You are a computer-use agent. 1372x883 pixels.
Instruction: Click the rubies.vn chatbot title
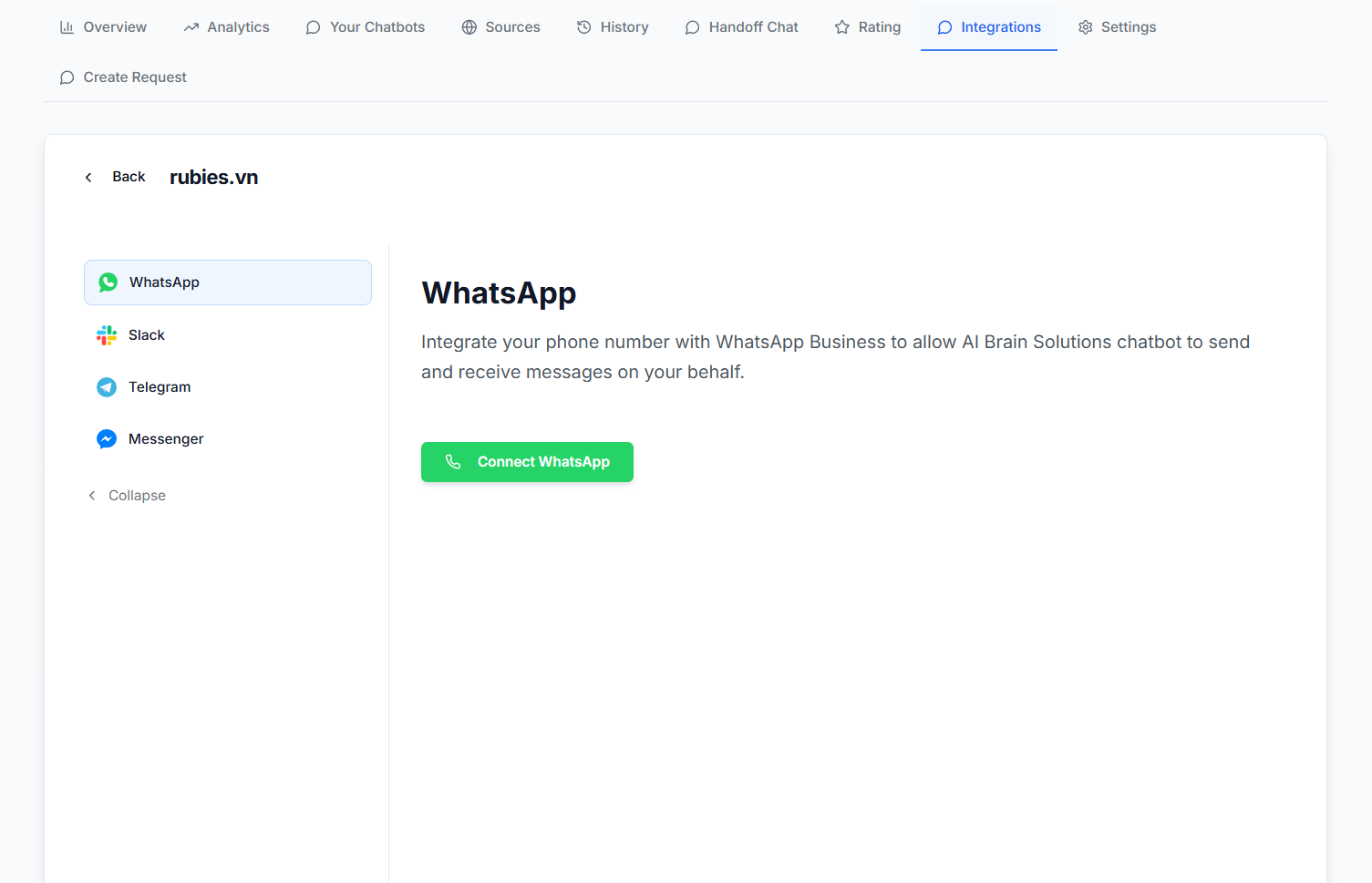[214, 178]
